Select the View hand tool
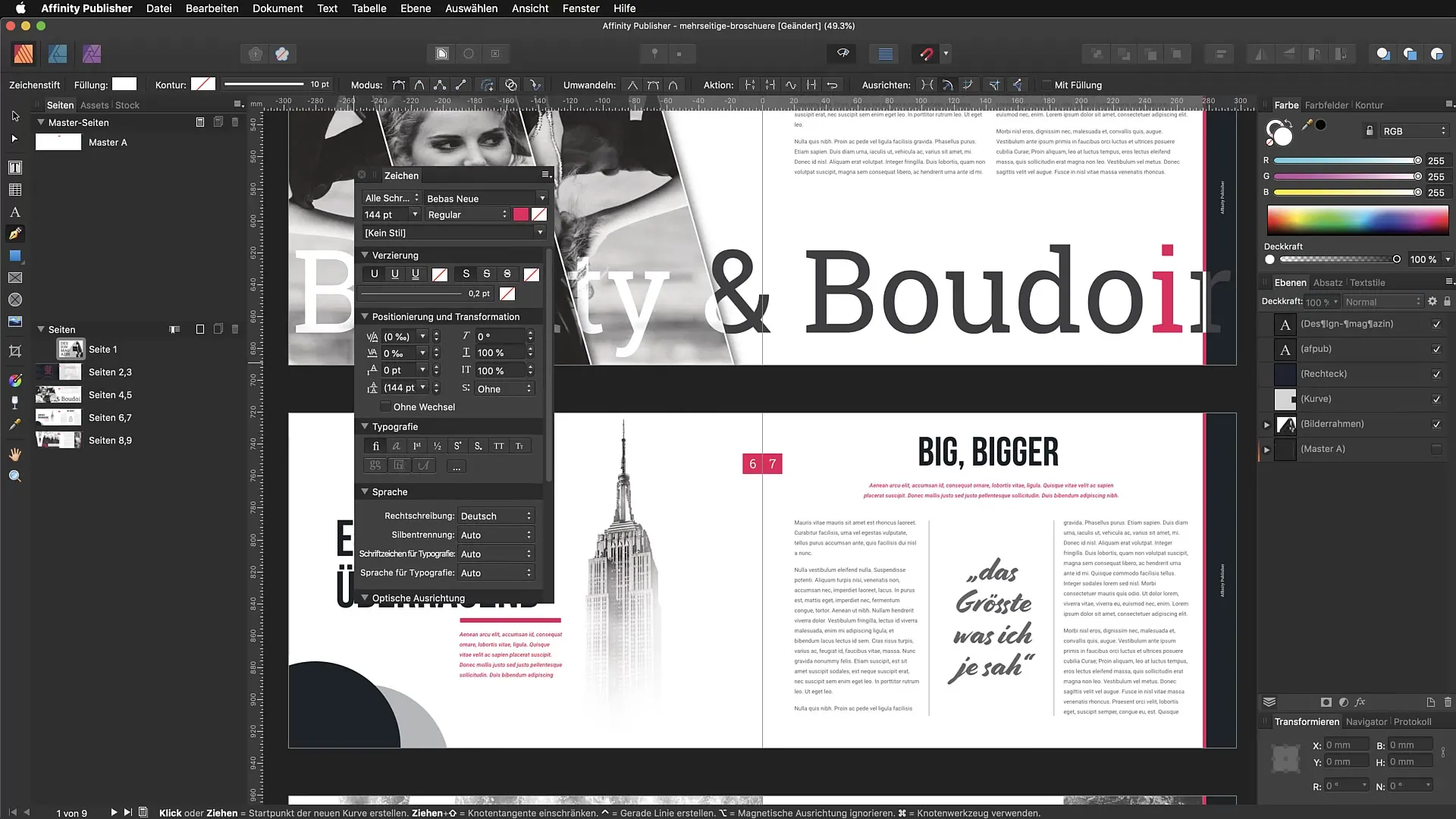Image resolution: width=1456 pixels, height=819 pixels. [15, 454]
